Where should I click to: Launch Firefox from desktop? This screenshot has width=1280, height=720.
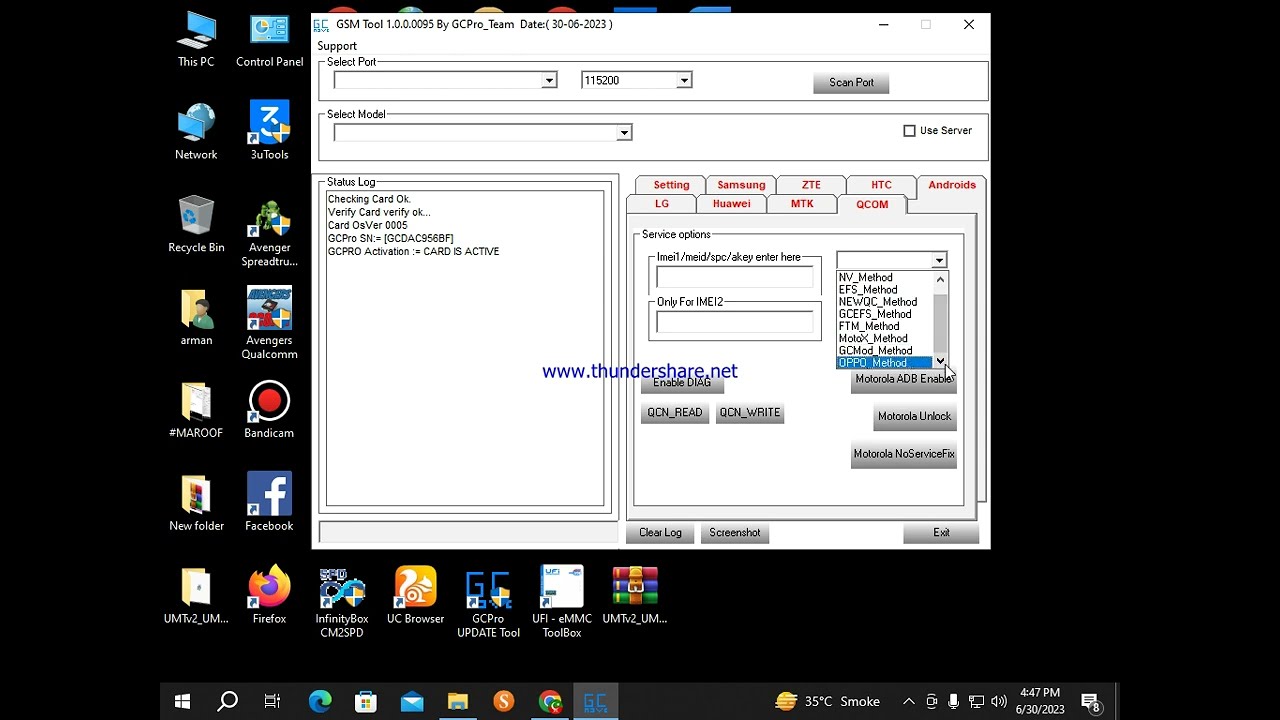point(269,596)
